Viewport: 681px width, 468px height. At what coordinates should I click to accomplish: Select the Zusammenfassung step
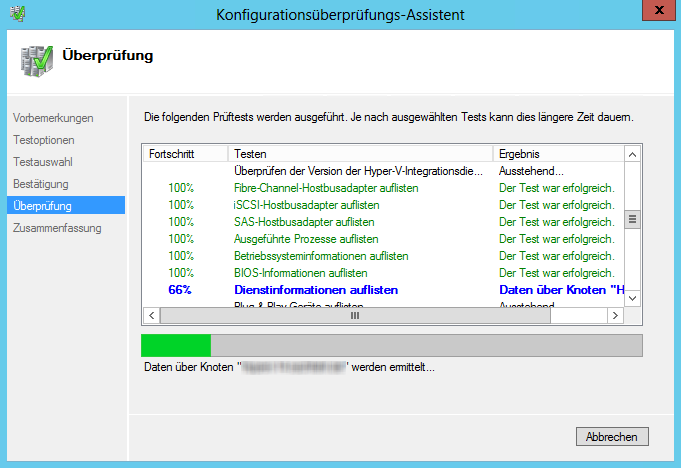tap(57, 228)
